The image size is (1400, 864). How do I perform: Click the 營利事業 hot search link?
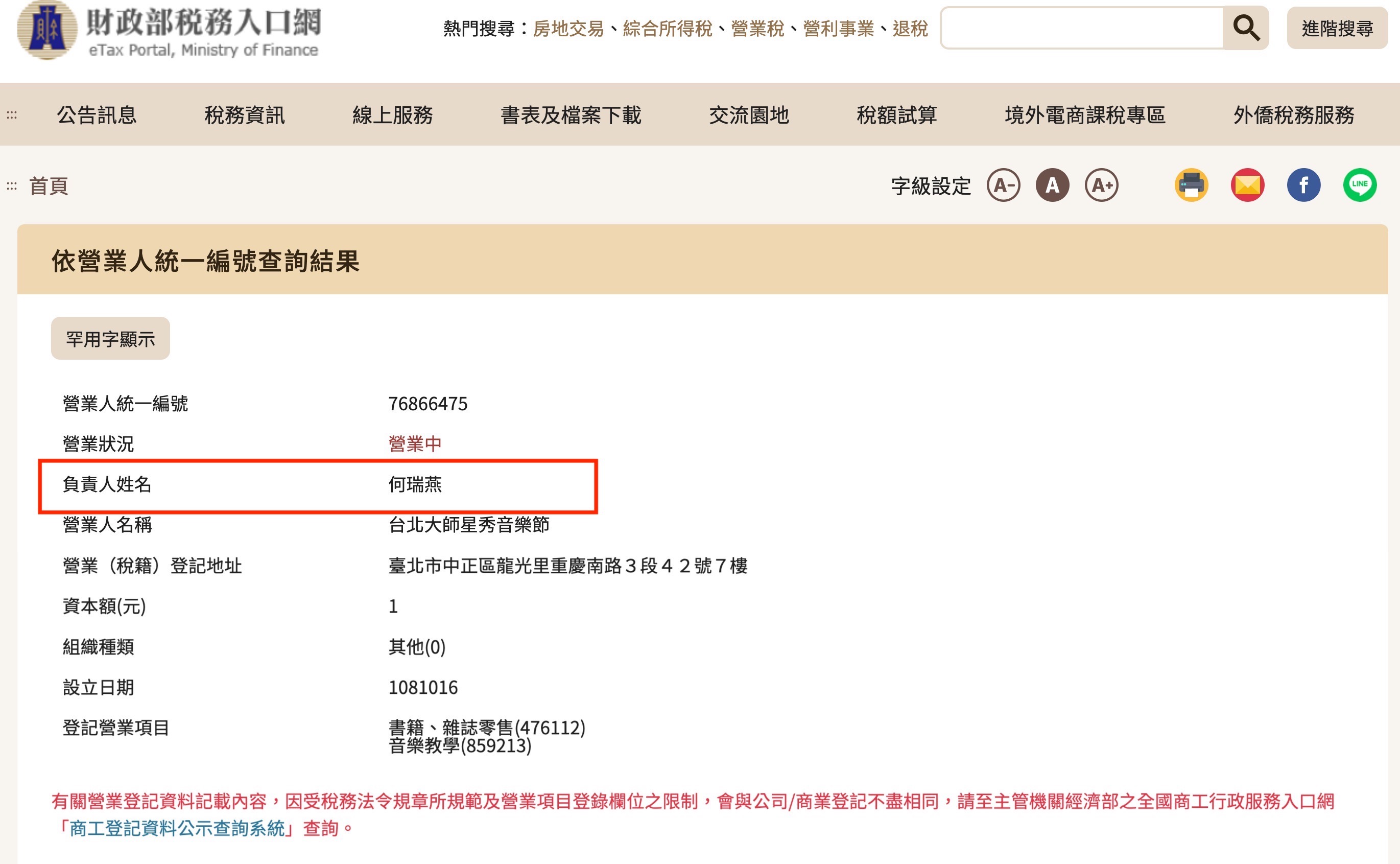(839, 28)
